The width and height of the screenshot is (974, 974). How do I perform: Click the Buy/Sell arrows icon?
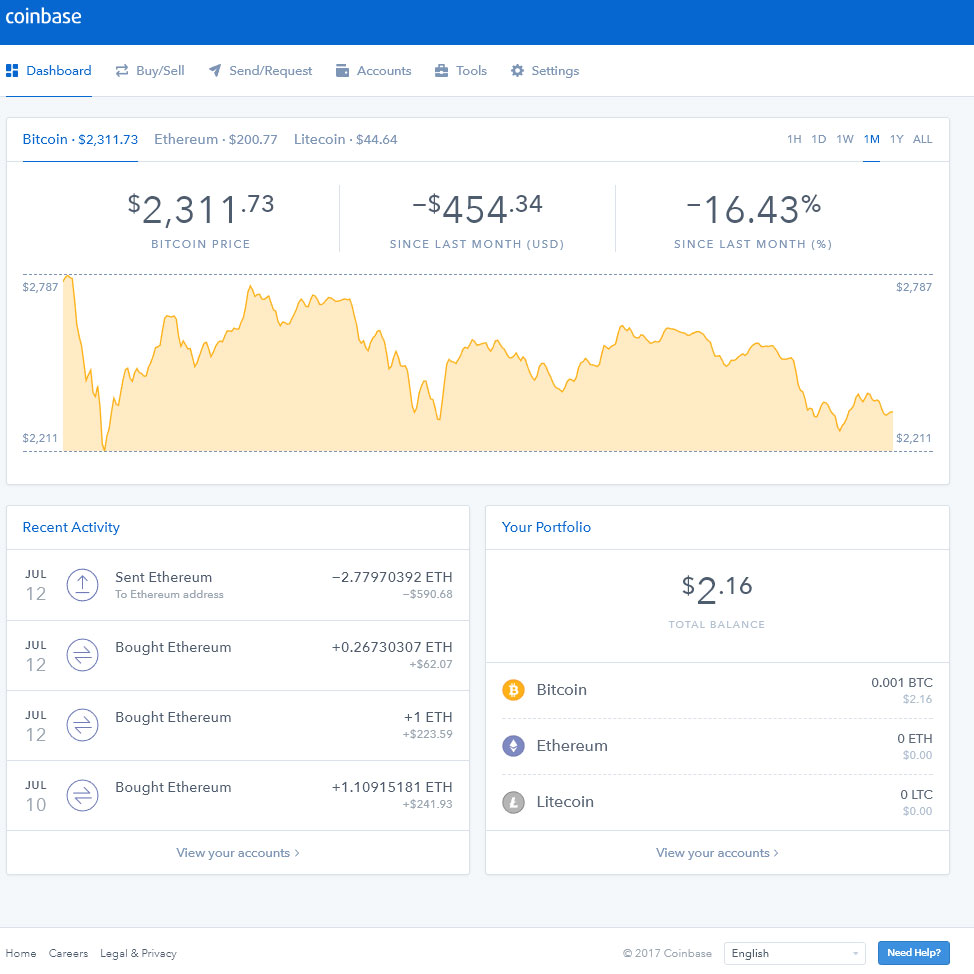(x=122, y=71)
